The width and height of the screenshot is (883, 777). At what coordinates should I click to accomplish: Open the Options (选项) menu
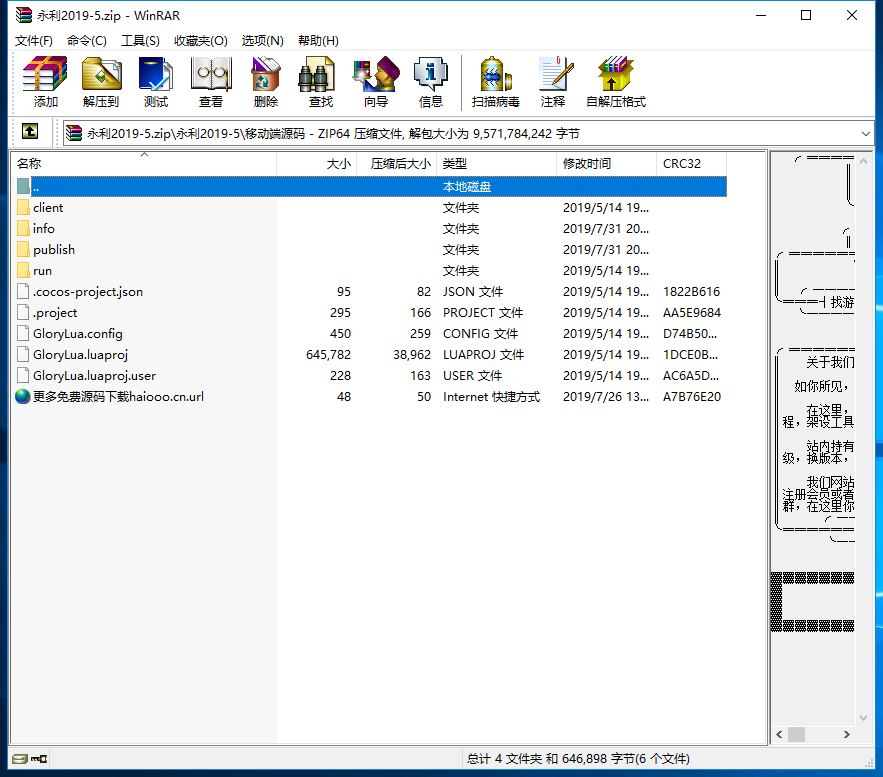(262, 41)
